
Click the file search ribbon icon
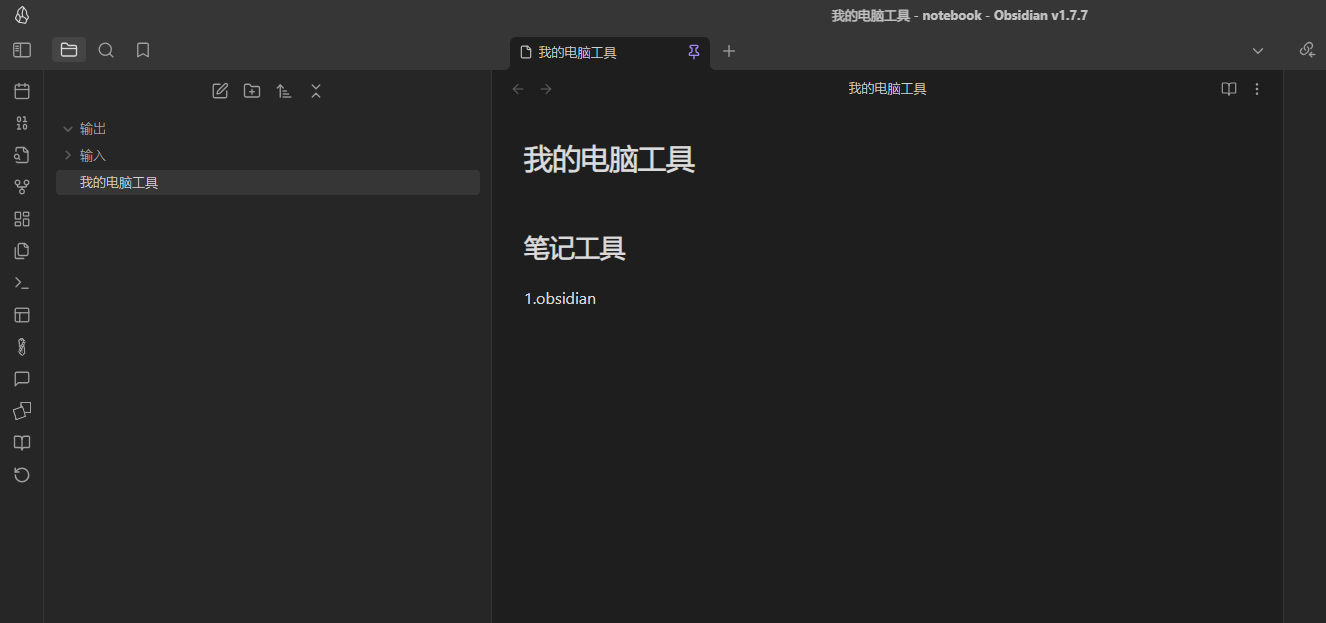tap(22, 155)
